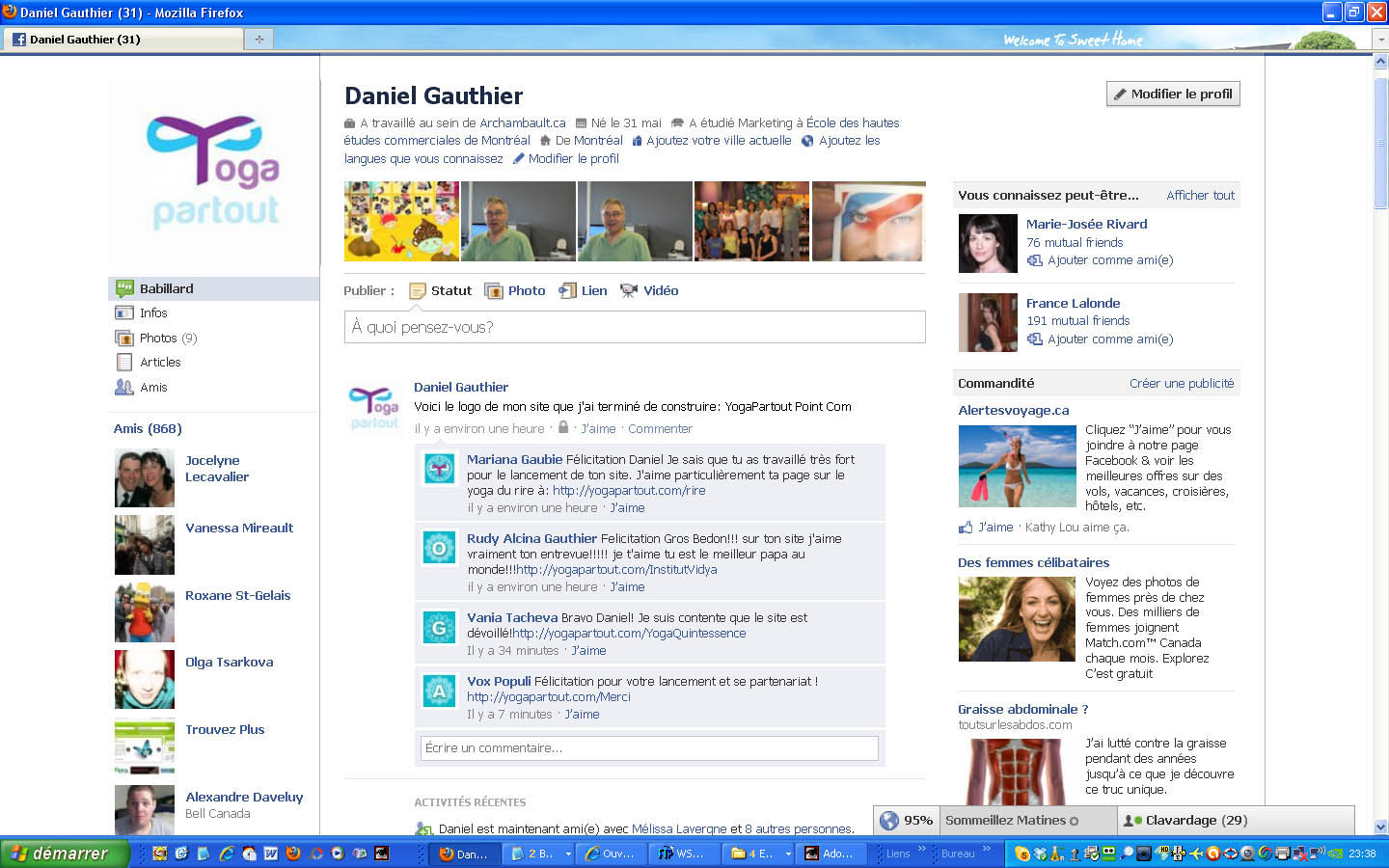Open the post privacy lock dropdown
Screen dimensions: 1389x868
pyautogui.click(x=563, y=428)
